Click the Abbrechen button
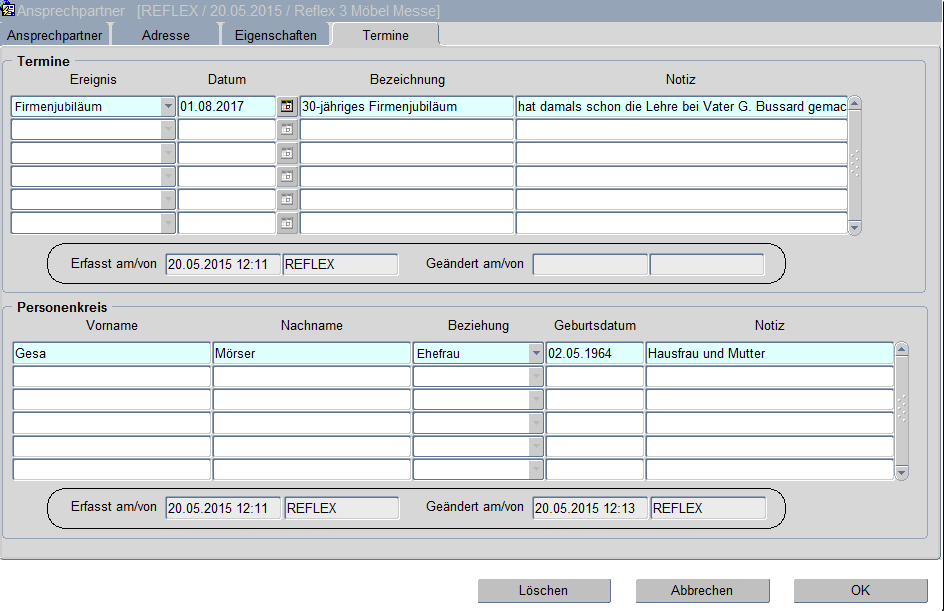This screenshot has height=611, width=944. coord(702,591)
